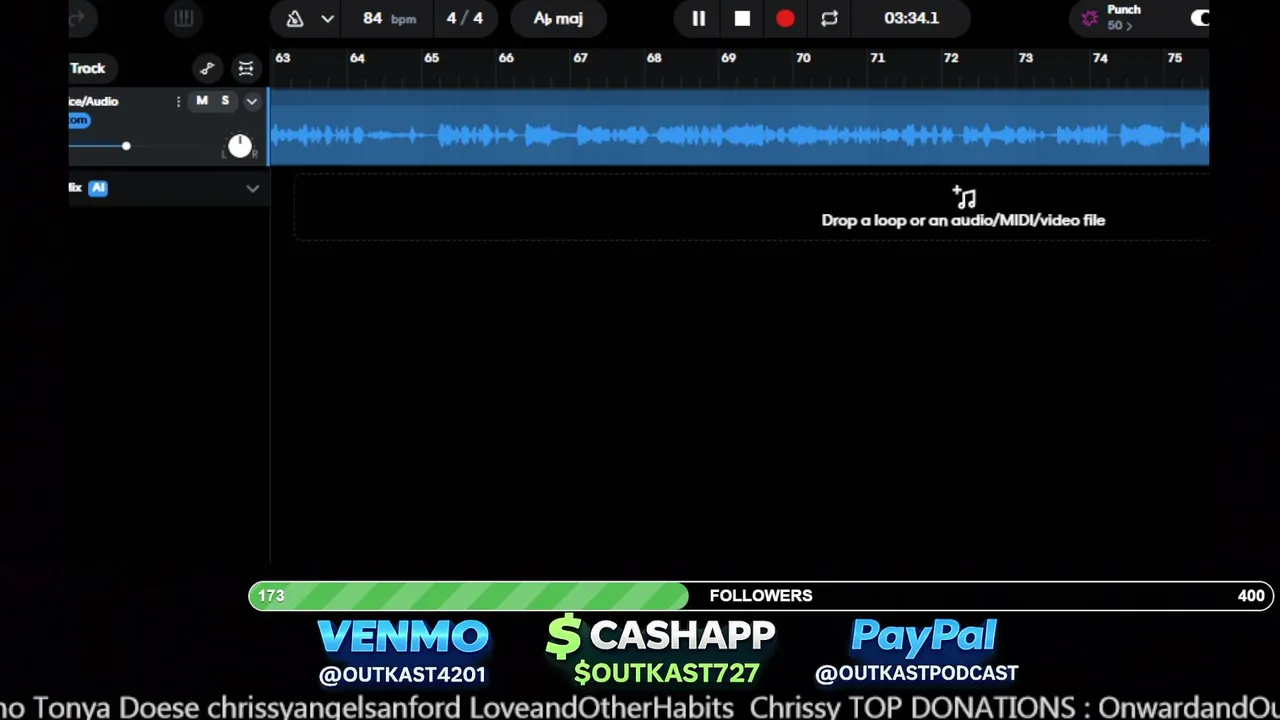Open the metronome settings dropdown arrow

(327, 18)
